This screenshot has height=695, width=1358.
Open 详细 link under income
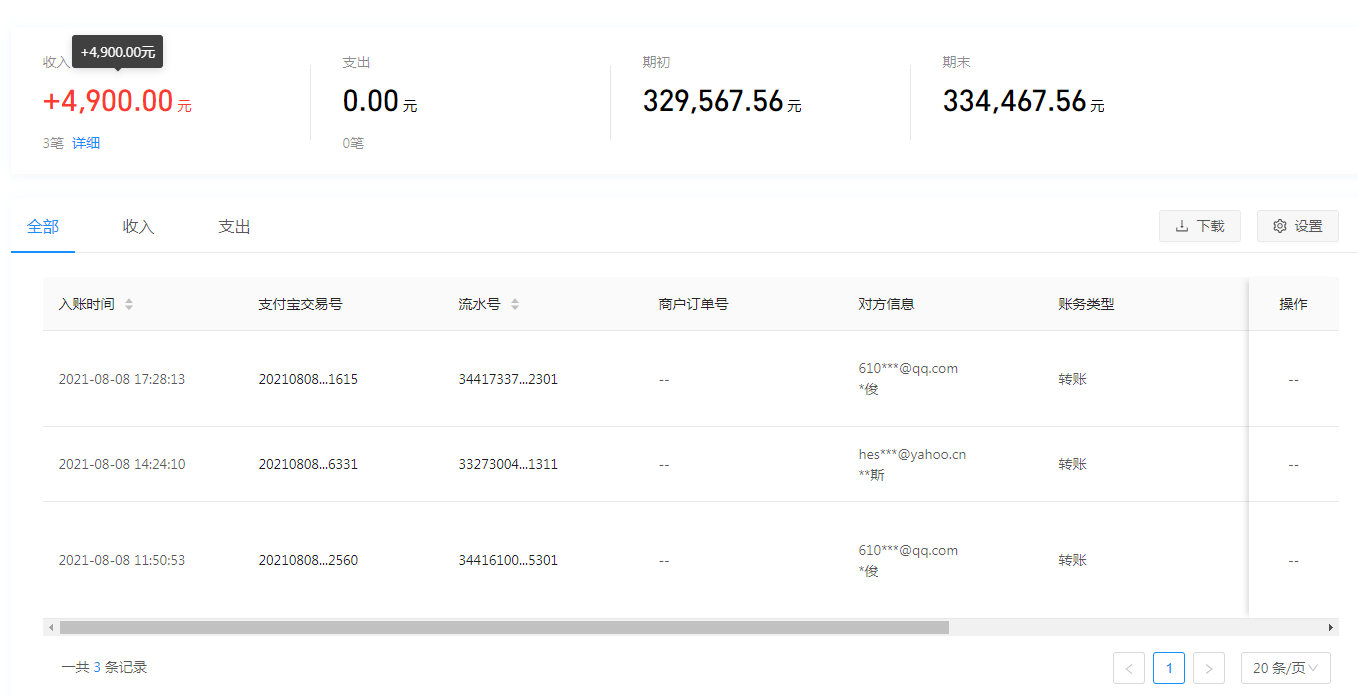coord(86,143)
